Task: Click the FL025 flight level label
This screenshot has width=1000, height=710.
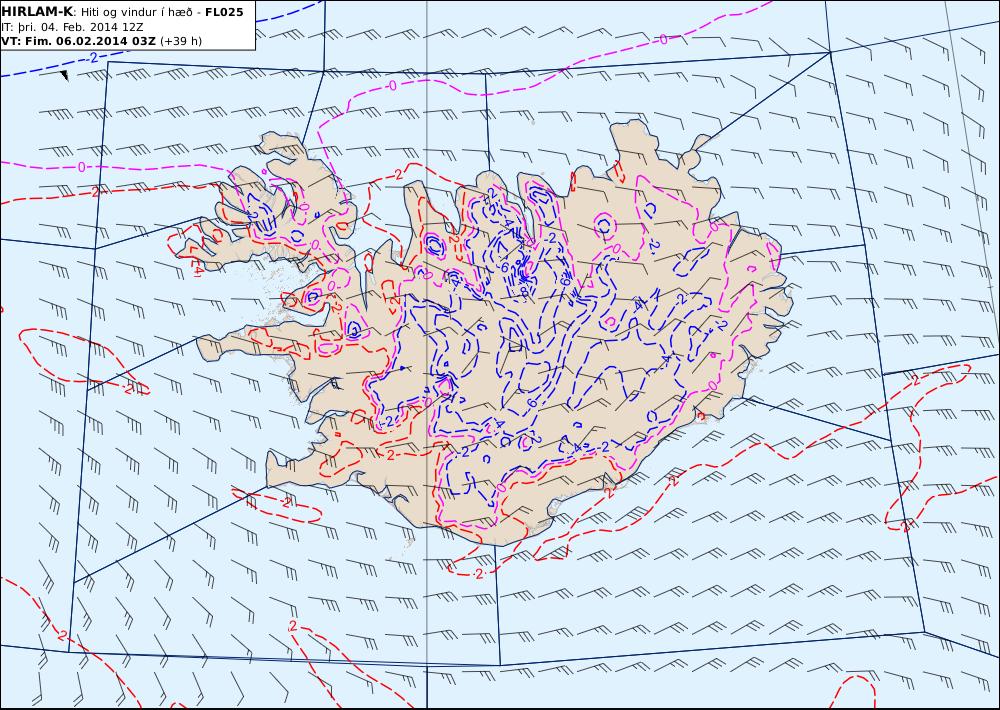Action: 224,12
